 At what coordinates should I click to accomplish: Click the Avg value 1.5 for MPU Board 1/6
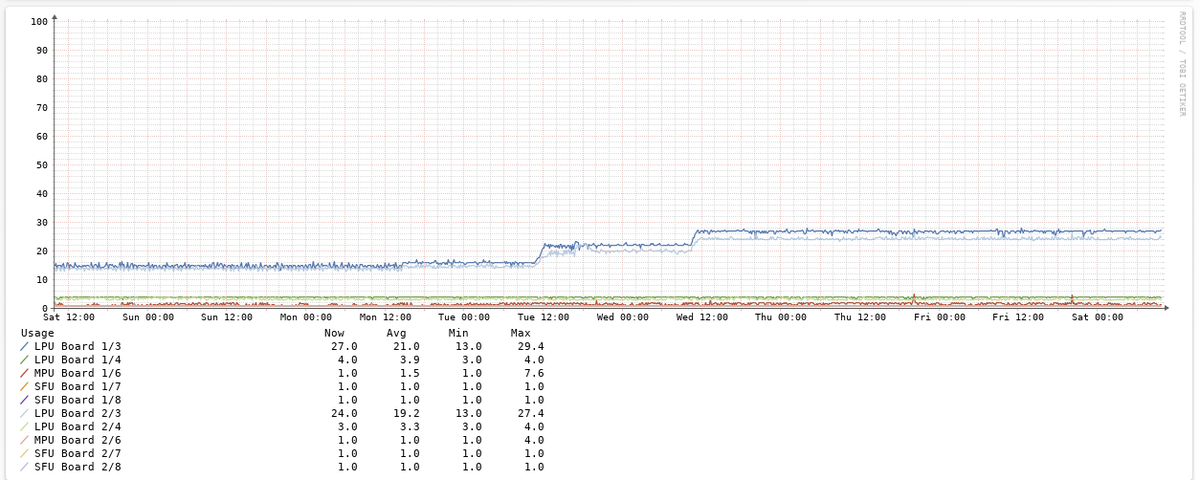pos(411,373)
